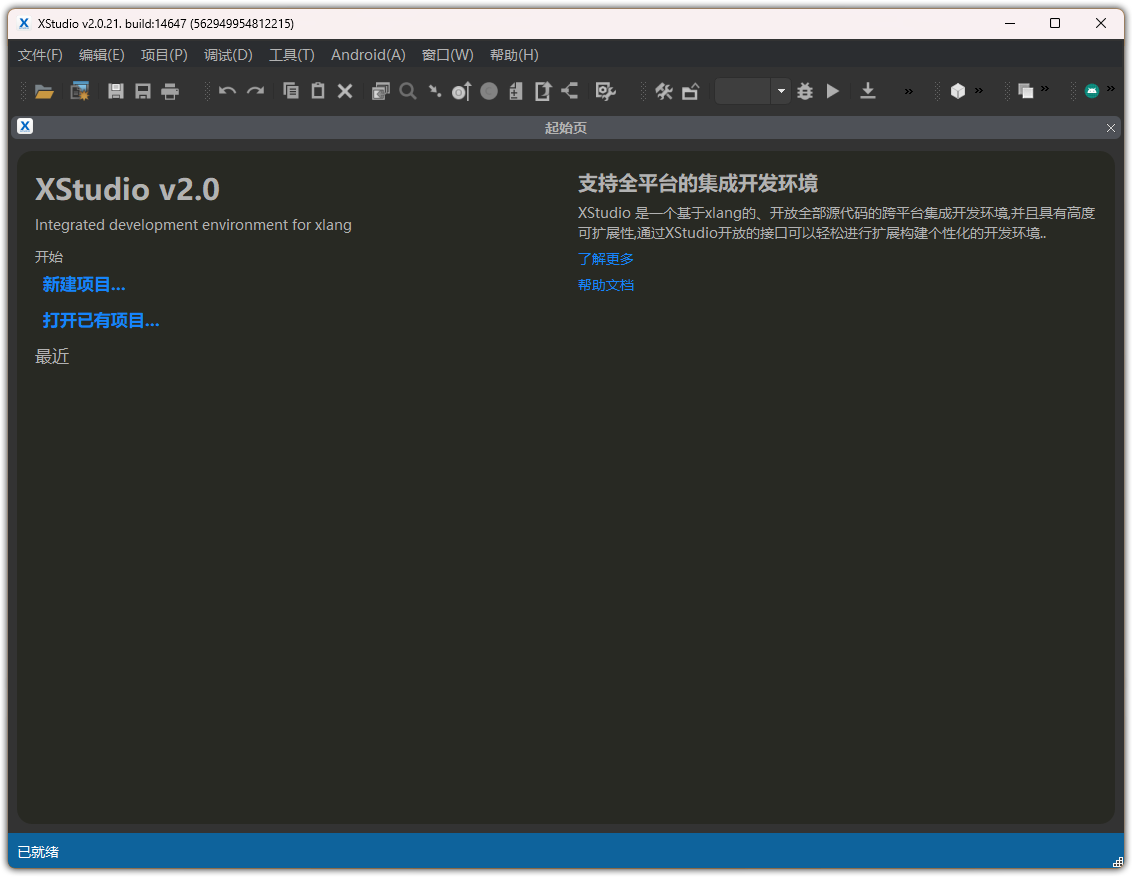The width and height of the screenshot is (1132, 880).
Task: Click the bug debug icon
Action: pyautogui.click(x=805, y=91)
